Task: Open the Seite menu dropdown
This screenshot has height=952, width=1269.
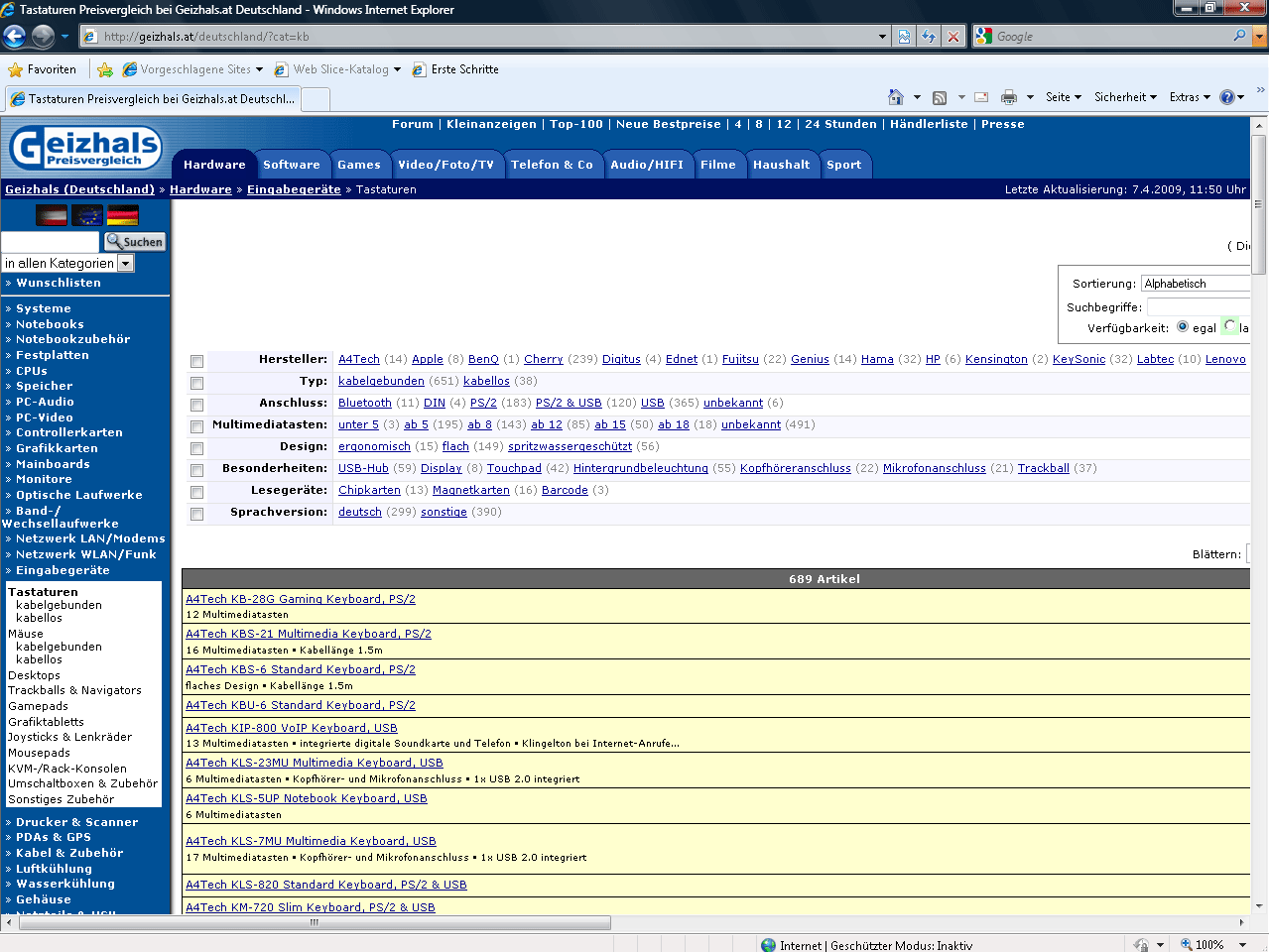Action: click(1064, 97)
